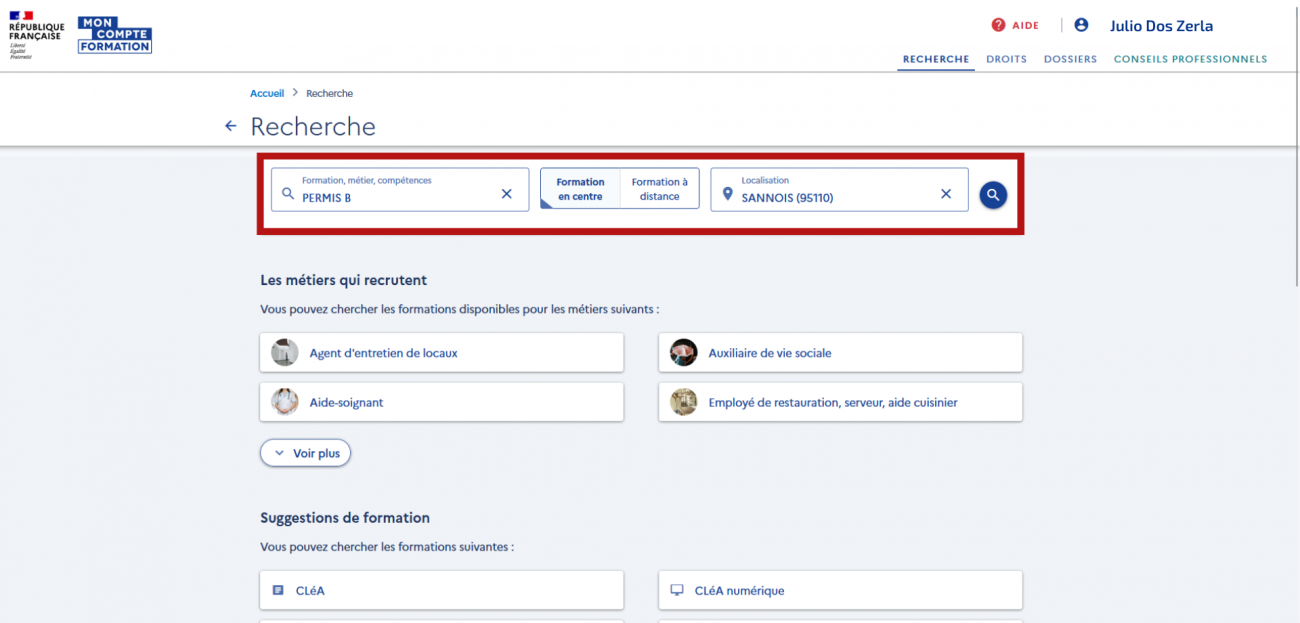This screenshot has width=1300, height=623.
Task: Select the CléA numérique formation suggestion
Action: pyautogui.click(x=841, y=590)
